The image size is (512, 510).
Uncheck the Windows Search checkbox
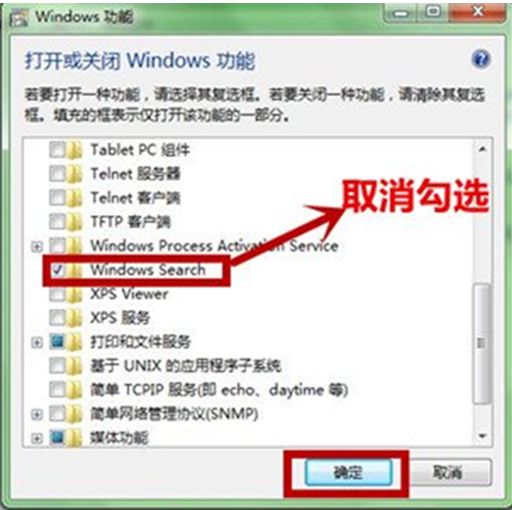click(x=57, y=270)
